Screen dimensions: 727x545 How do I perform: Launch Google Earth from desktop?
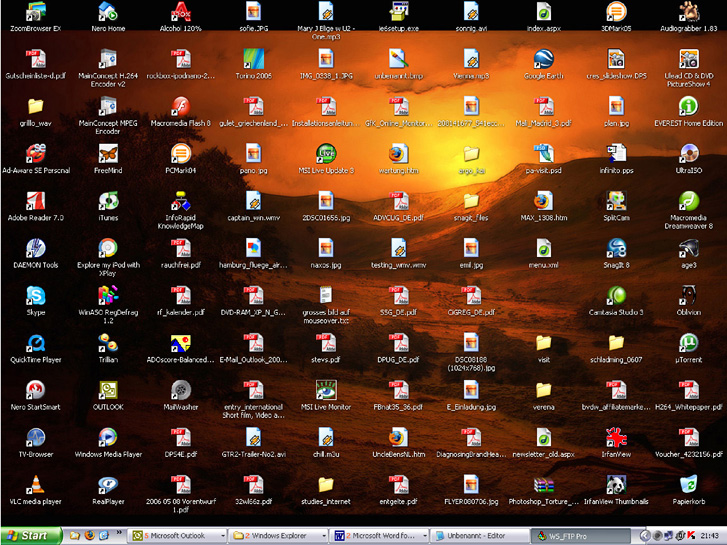pos(543,59)
